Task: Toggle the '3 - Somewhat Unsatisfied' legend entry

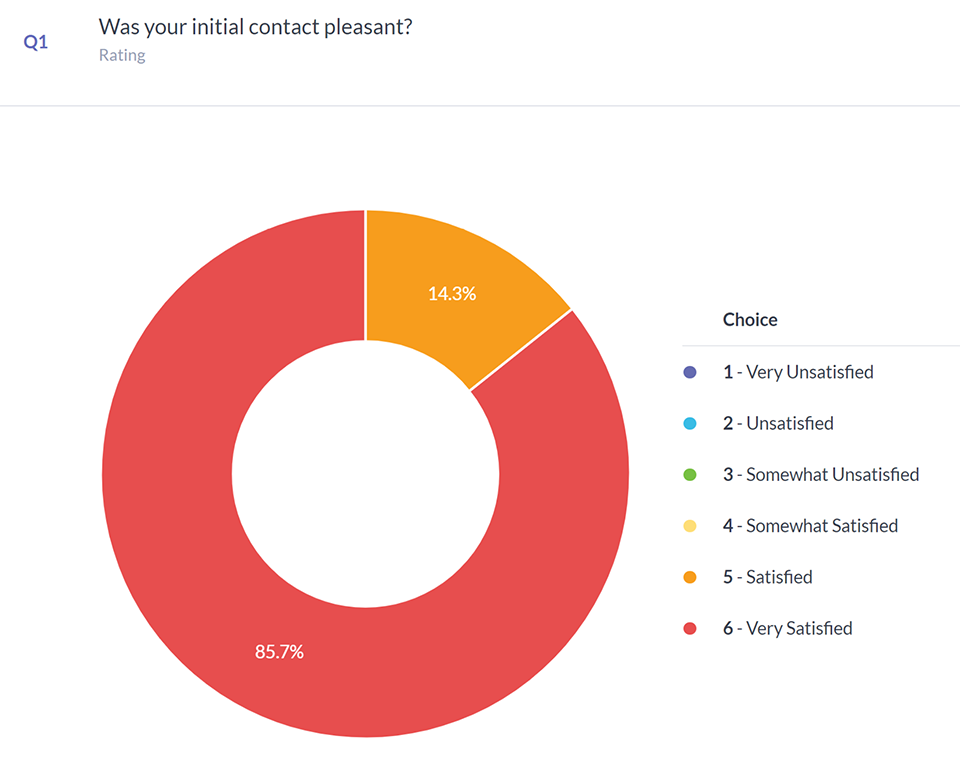Action: coord(821,475)
